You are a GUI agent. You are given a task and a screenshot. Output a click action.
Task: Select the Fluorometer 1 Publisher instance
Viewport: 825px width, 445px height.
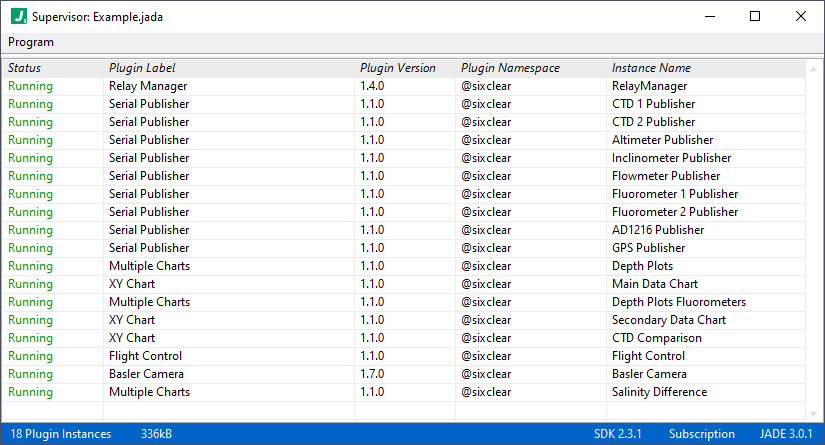[x=675, y=194]
